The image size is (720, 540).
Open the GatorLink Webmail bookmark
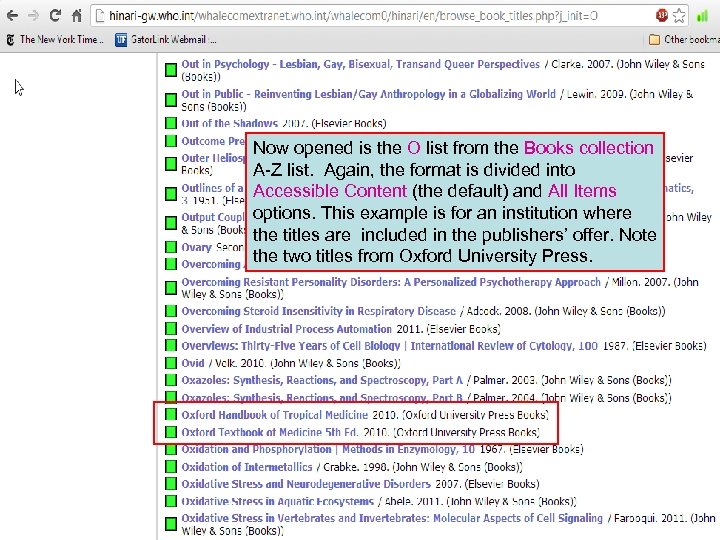(166, 39)
